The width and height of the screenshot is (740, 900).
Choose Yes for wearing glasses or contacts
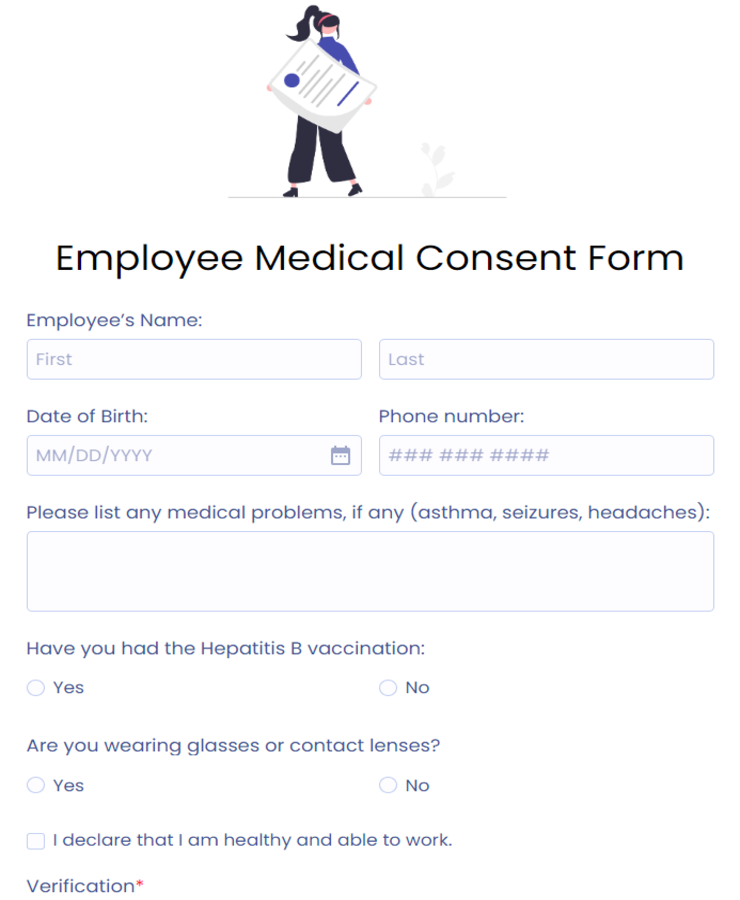36,786
